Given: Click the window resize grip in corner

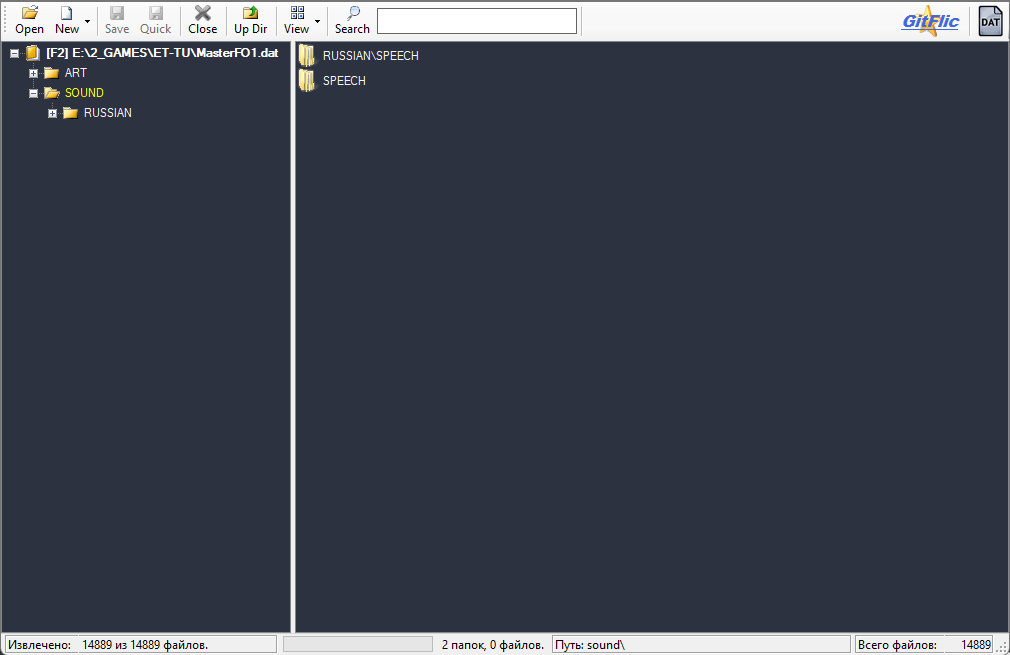Looking at the screenshot, I should [1002, 647].
